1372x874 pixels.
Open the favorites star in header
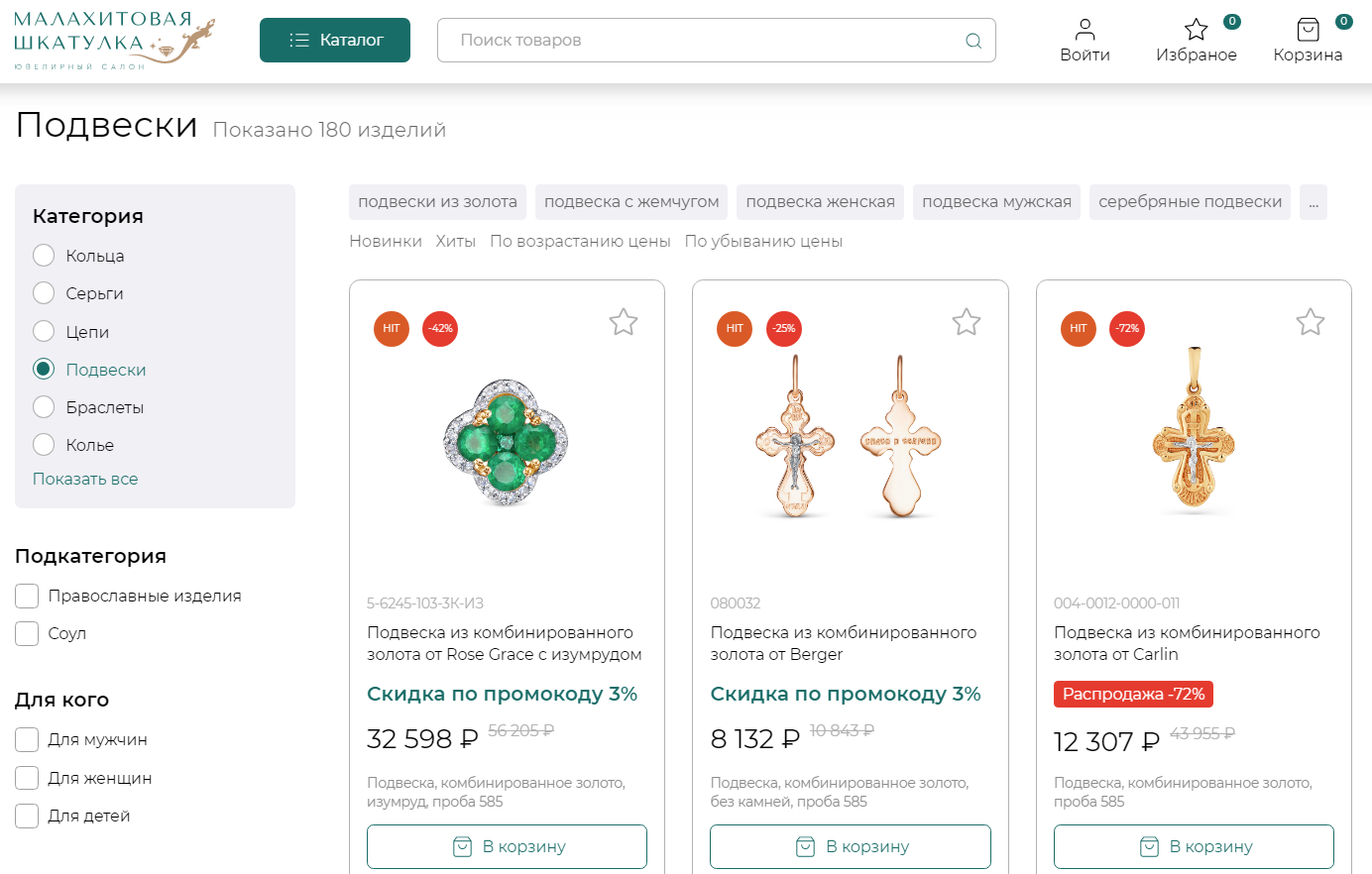click(x=1197, y=30)
